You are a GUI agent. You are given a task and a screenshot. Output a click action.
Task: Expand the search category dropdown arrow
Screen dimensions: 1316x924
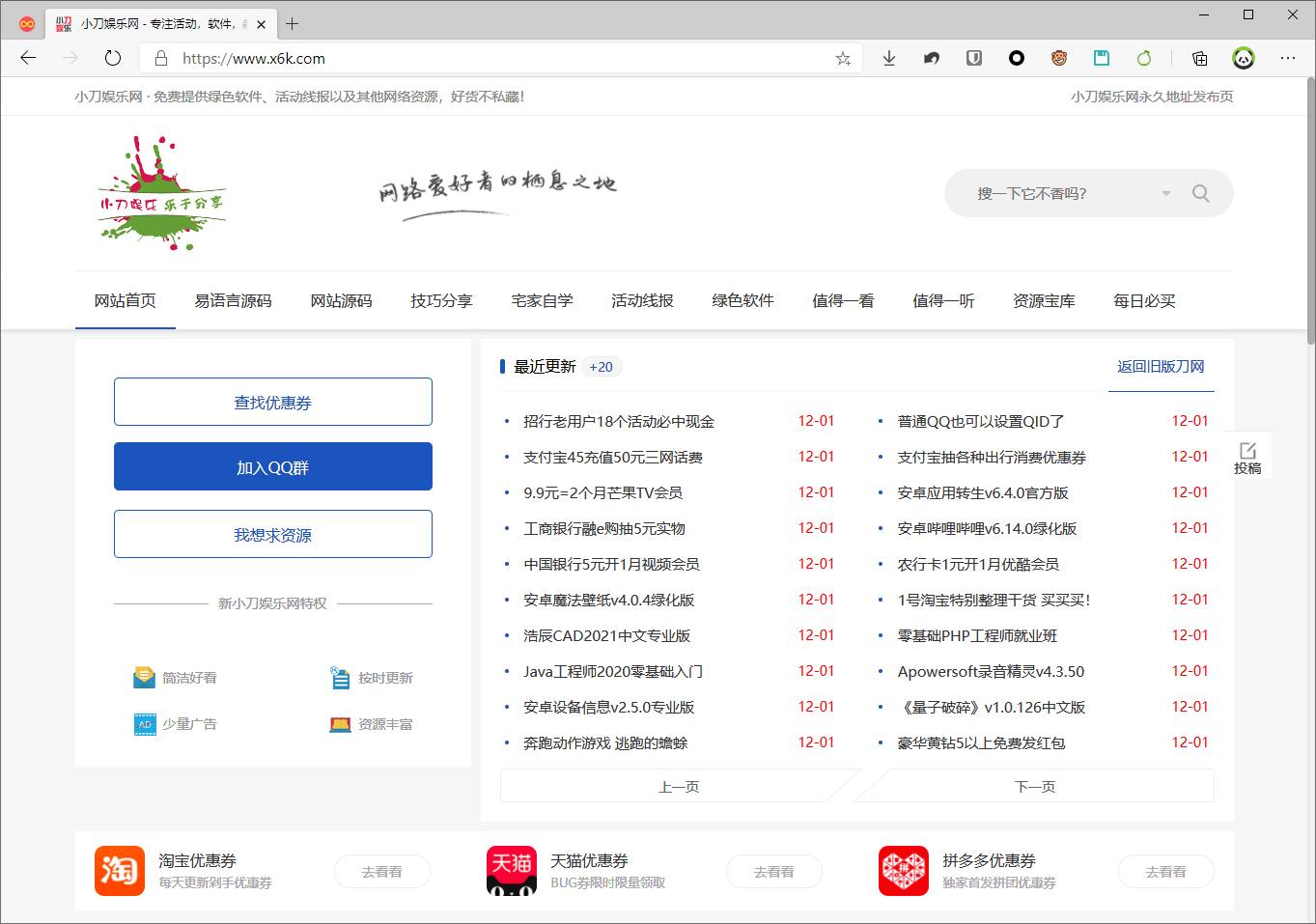pyautogui.click(x=1165, y=193)
